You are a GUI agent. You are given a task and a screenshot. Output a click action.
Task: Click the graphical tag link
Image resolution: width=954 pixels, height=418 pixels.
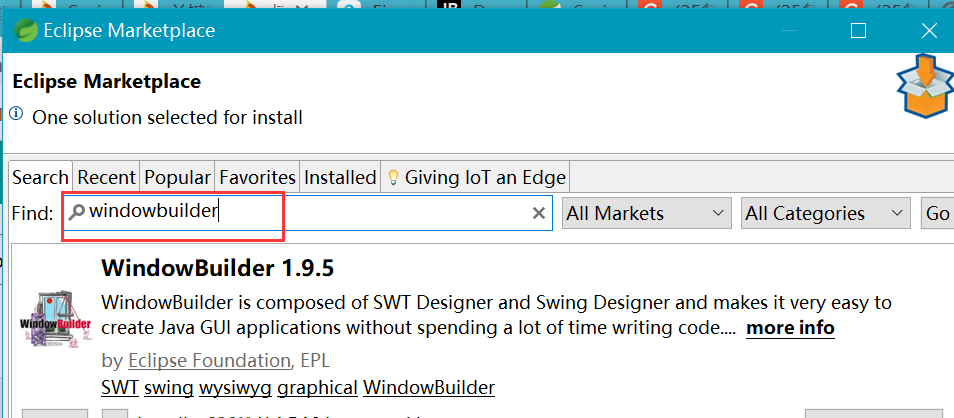pos(318,389)
